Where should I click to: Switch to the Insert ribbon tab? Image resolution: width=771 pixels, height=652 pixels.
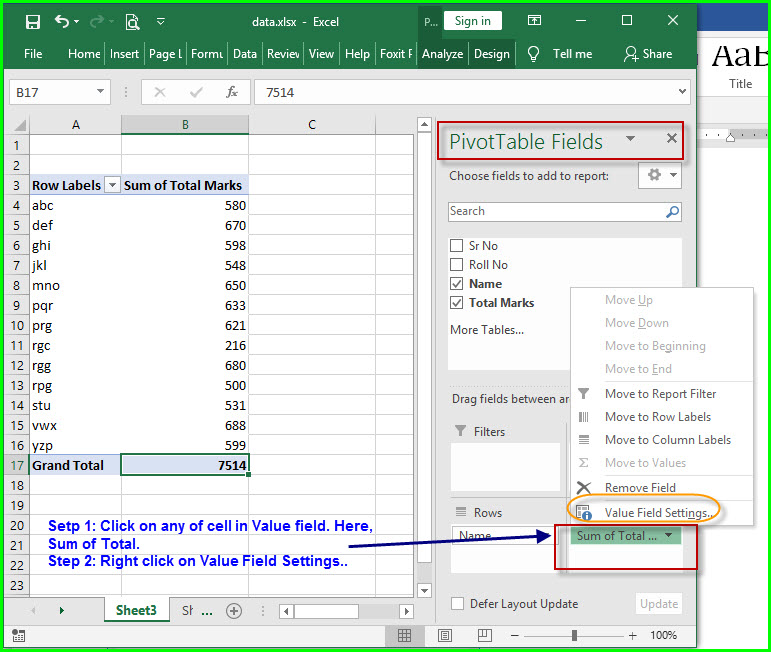[x=124, y=54]
